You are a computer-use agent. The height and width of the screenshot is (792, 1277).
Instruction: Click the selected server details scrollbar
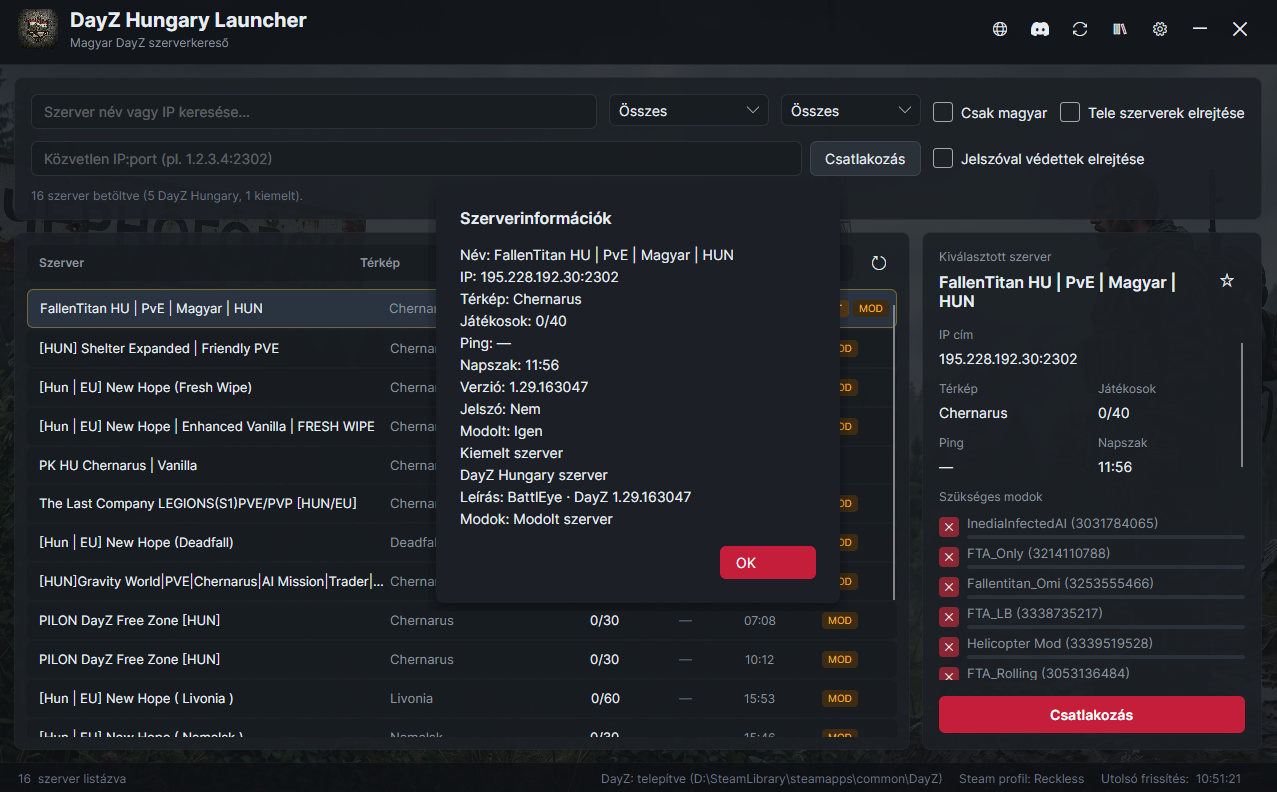click(x=1243, y=404)
